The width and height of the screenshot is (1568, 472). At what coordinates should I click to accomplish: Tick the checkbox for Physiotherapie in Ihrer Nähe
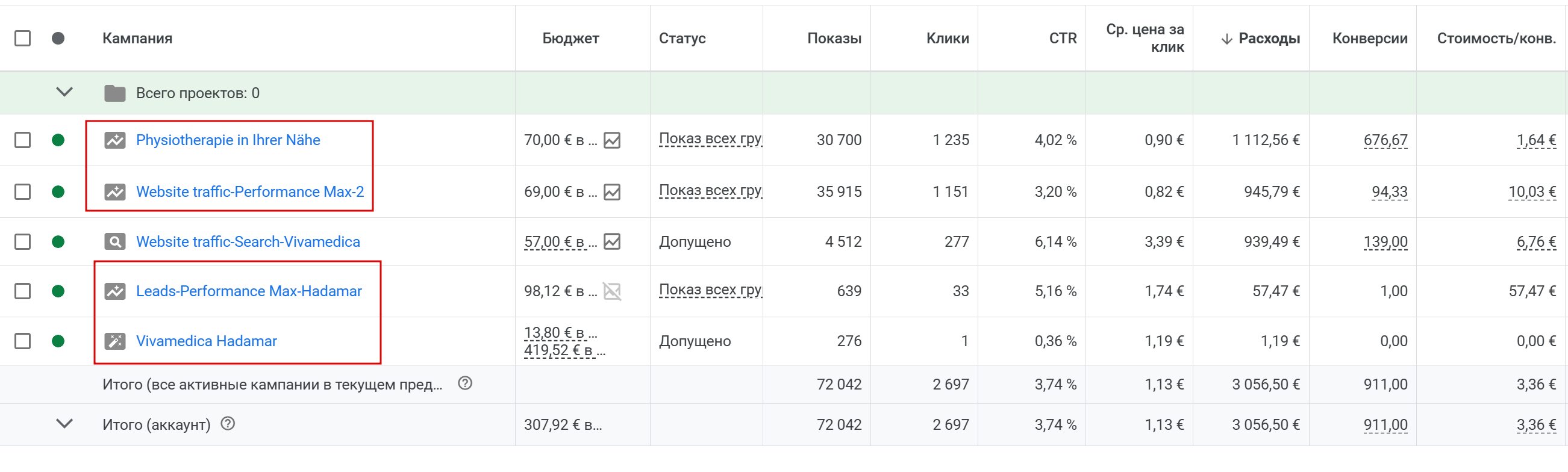point(22,140)
